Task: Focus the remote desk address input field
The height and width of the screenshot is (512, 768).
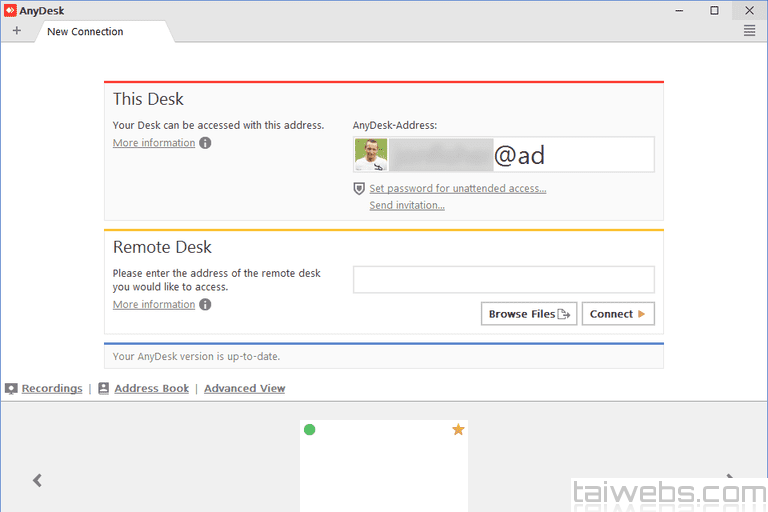Action: pyautogui.click(x=503, y=280)
